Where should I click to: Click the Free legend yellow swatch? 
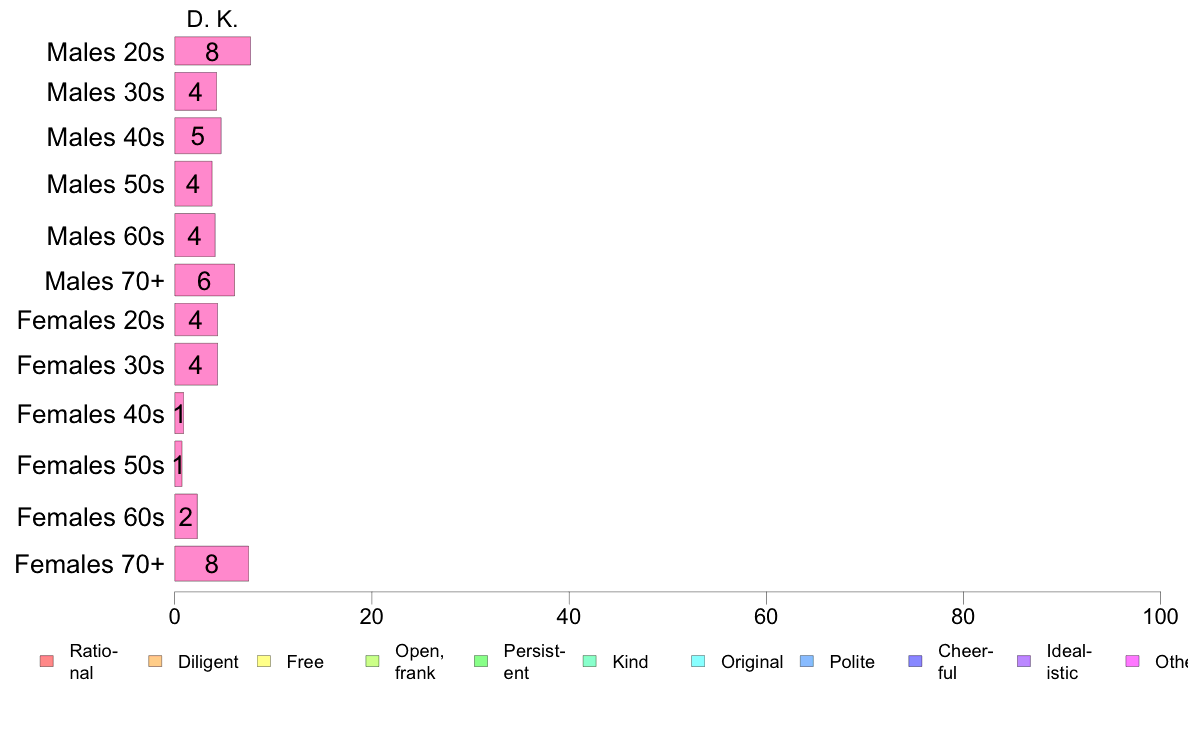(x=264, y=661)
